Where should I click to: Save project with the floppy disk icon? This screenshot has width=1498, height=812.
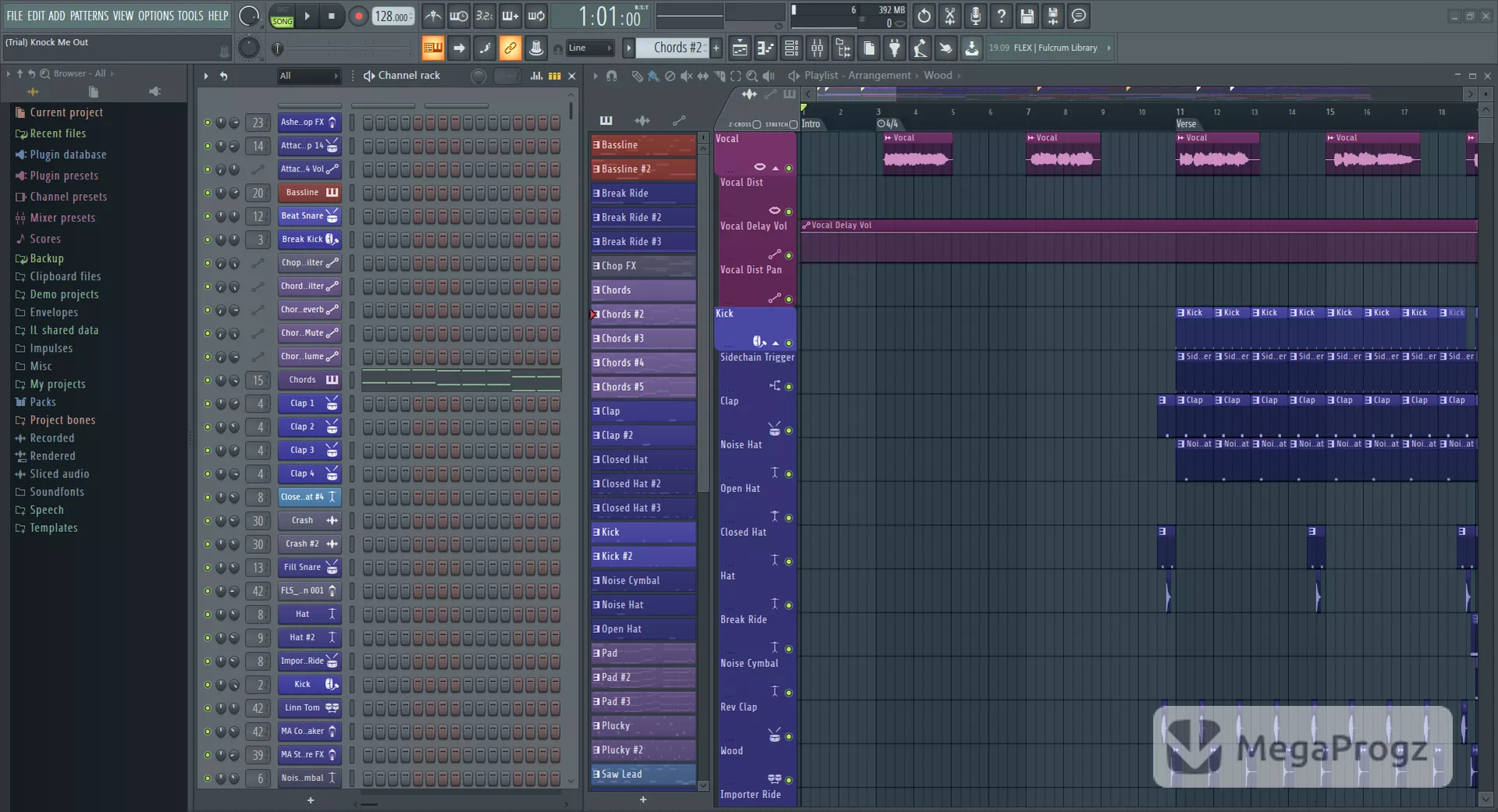(x=1027, y=16)
